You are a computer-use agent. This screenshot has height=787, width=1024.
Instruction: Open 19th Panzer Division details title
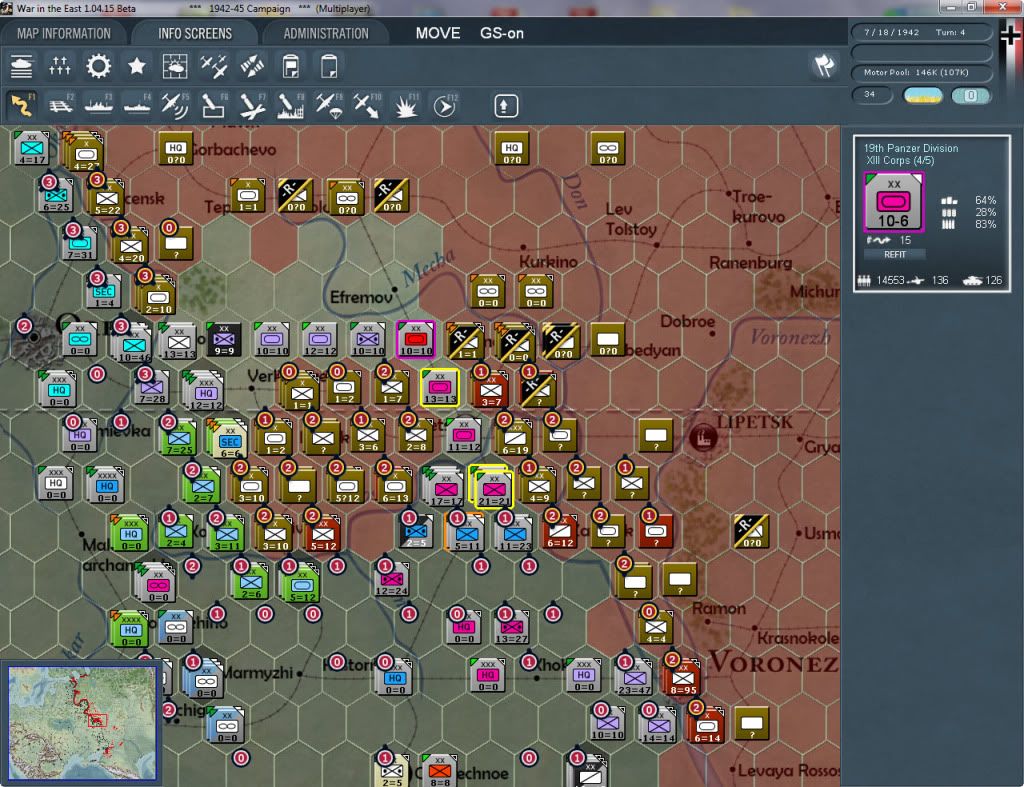click(911, 148)
